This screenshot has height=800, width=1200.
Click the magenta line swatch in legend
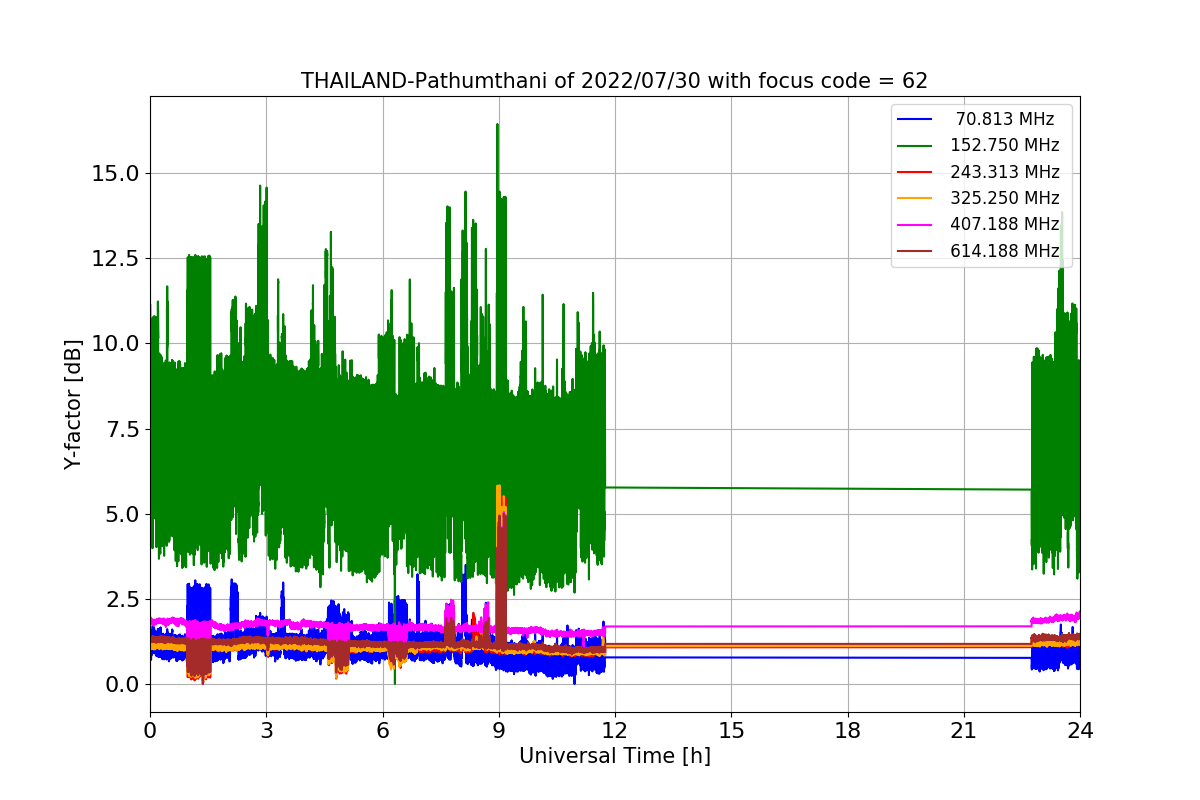click(x=915, y=225)
